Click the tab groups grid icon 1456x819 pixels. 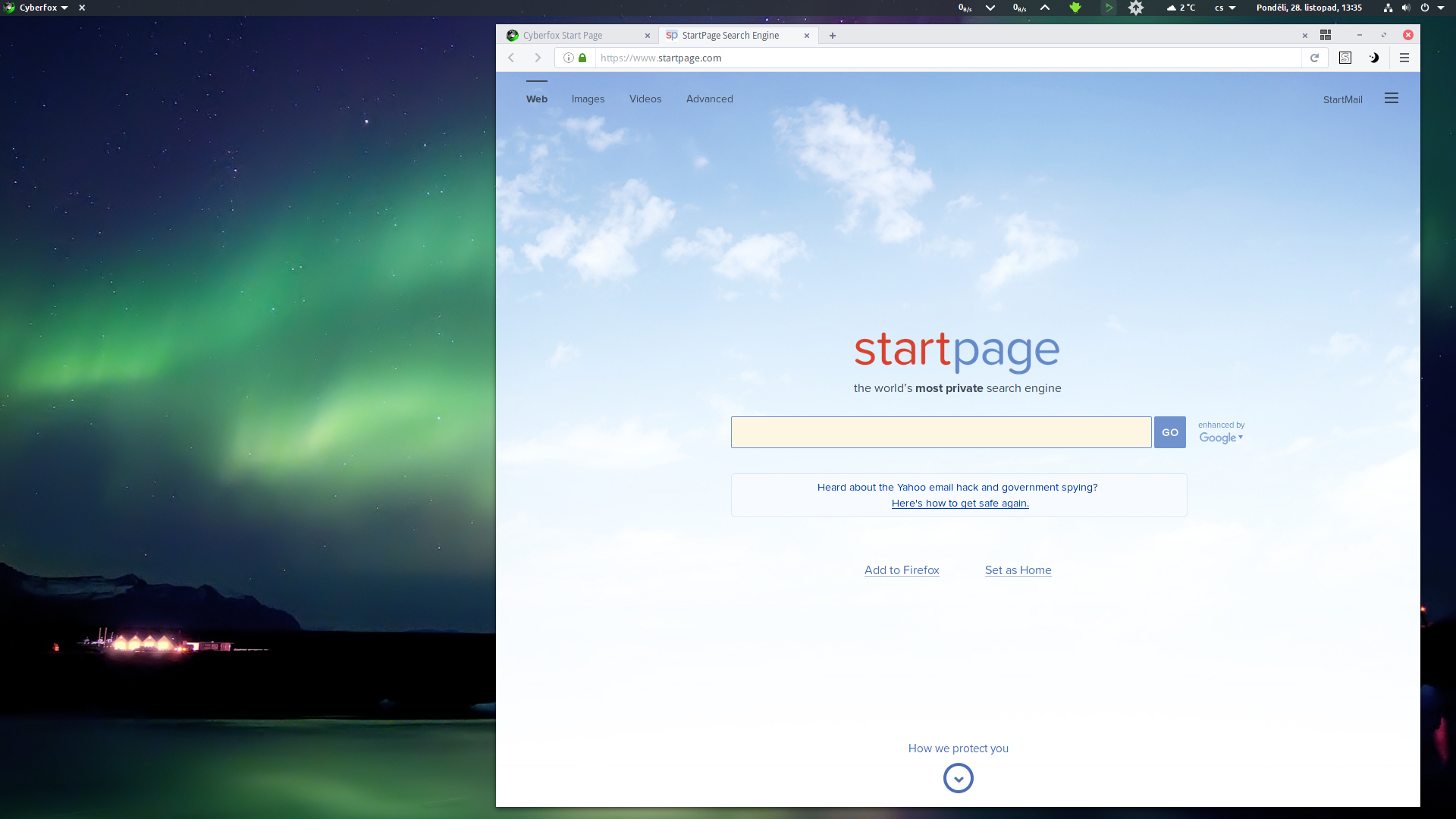coord(1326,36)
